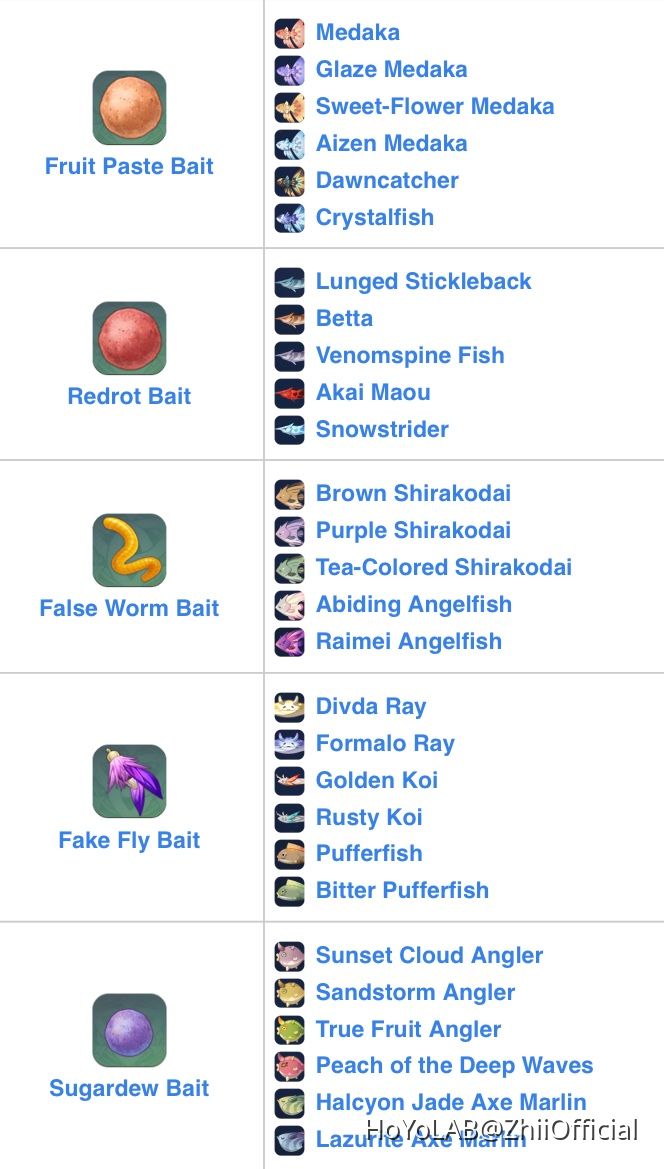Select the Crystalfish icon
Viewport: 664px width, 1169px height.
click(x=290, y=217)
